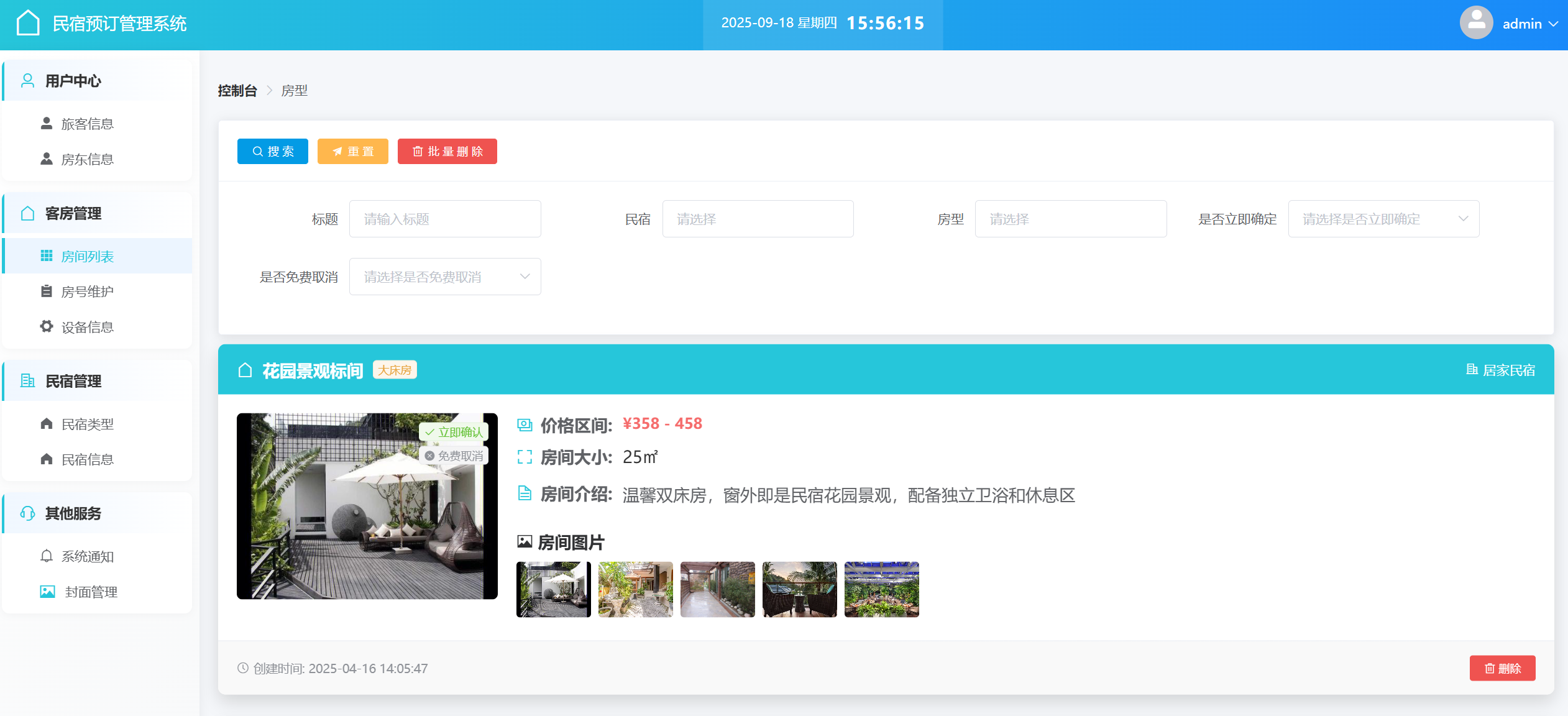Click the 房间列表 grid icon
The height and width of the screenshot is (716, 1568).
(x=47, y=255)
